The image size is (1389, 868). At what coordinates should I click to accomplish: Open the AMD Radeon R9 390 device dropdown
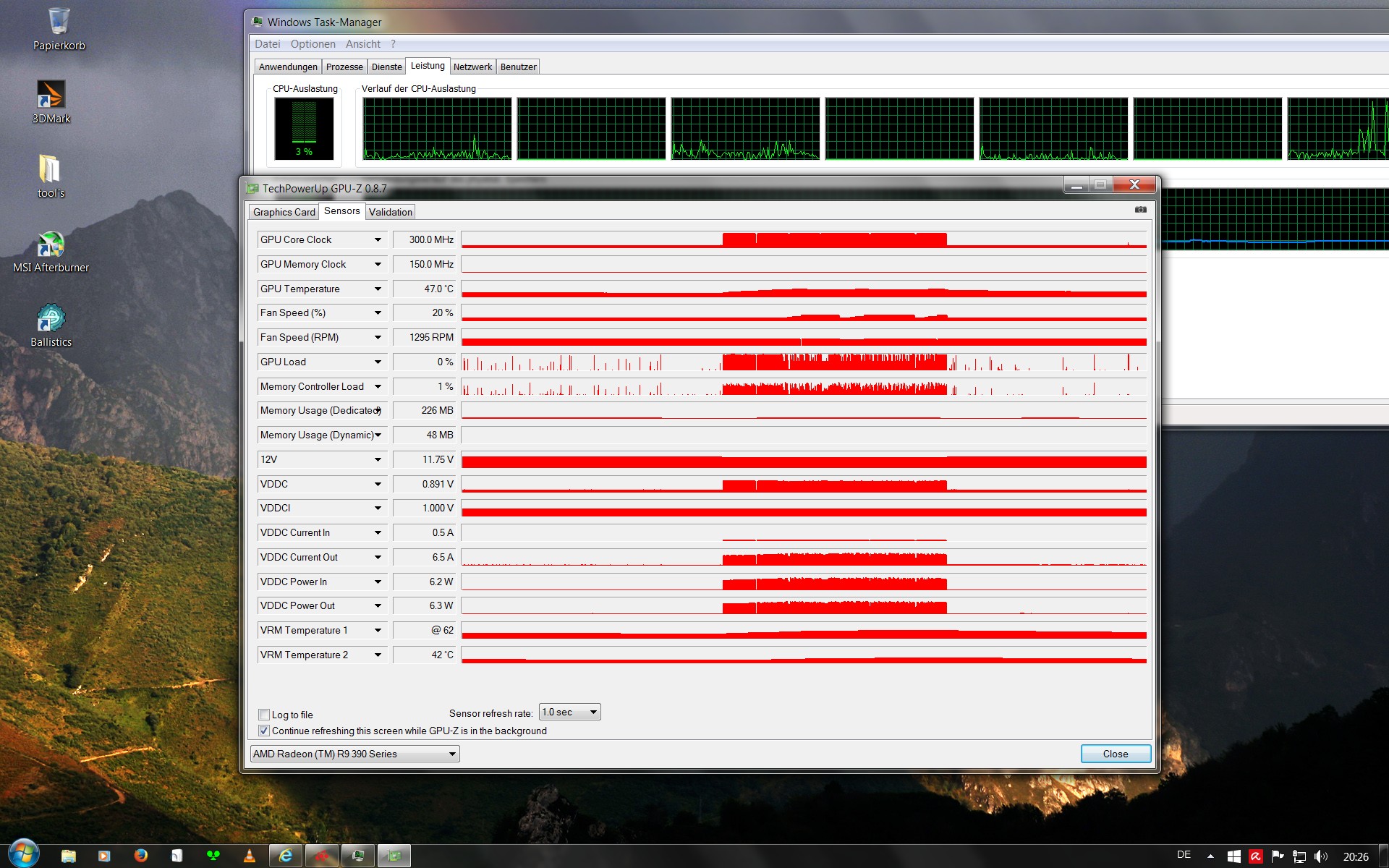point(354,754)
